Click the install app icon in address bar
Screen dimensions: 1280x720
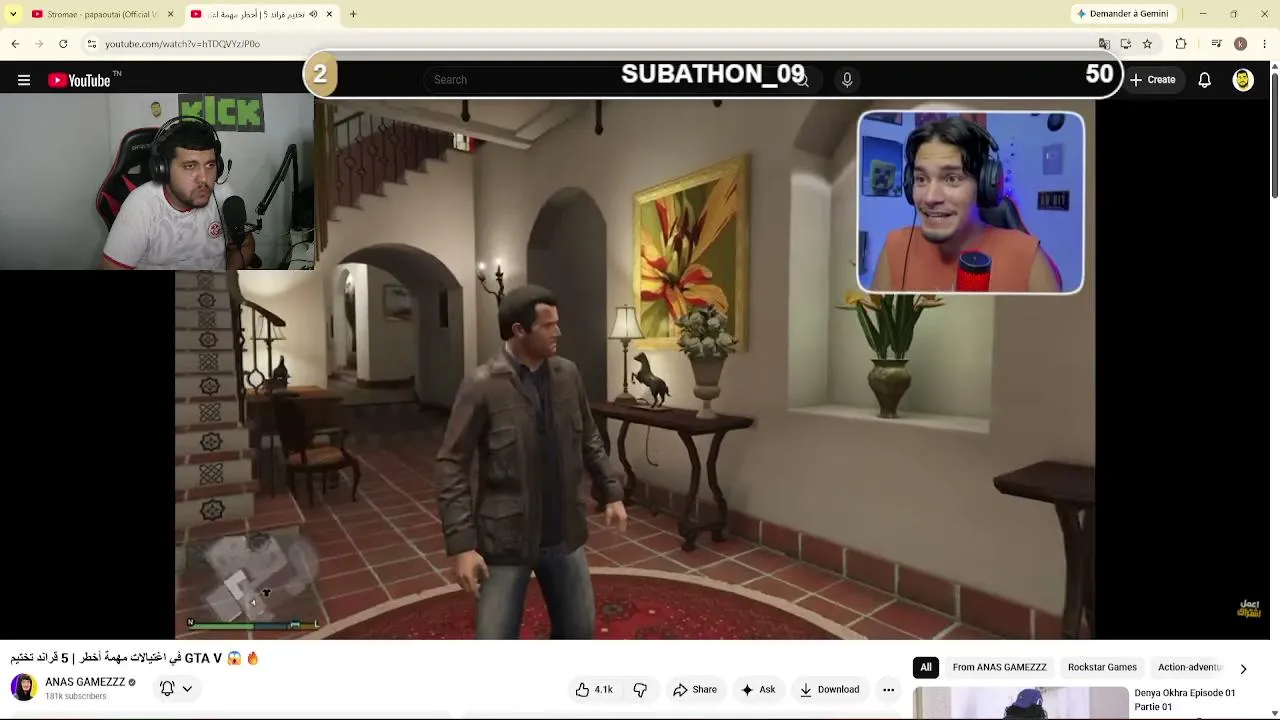coord(1125,44)
